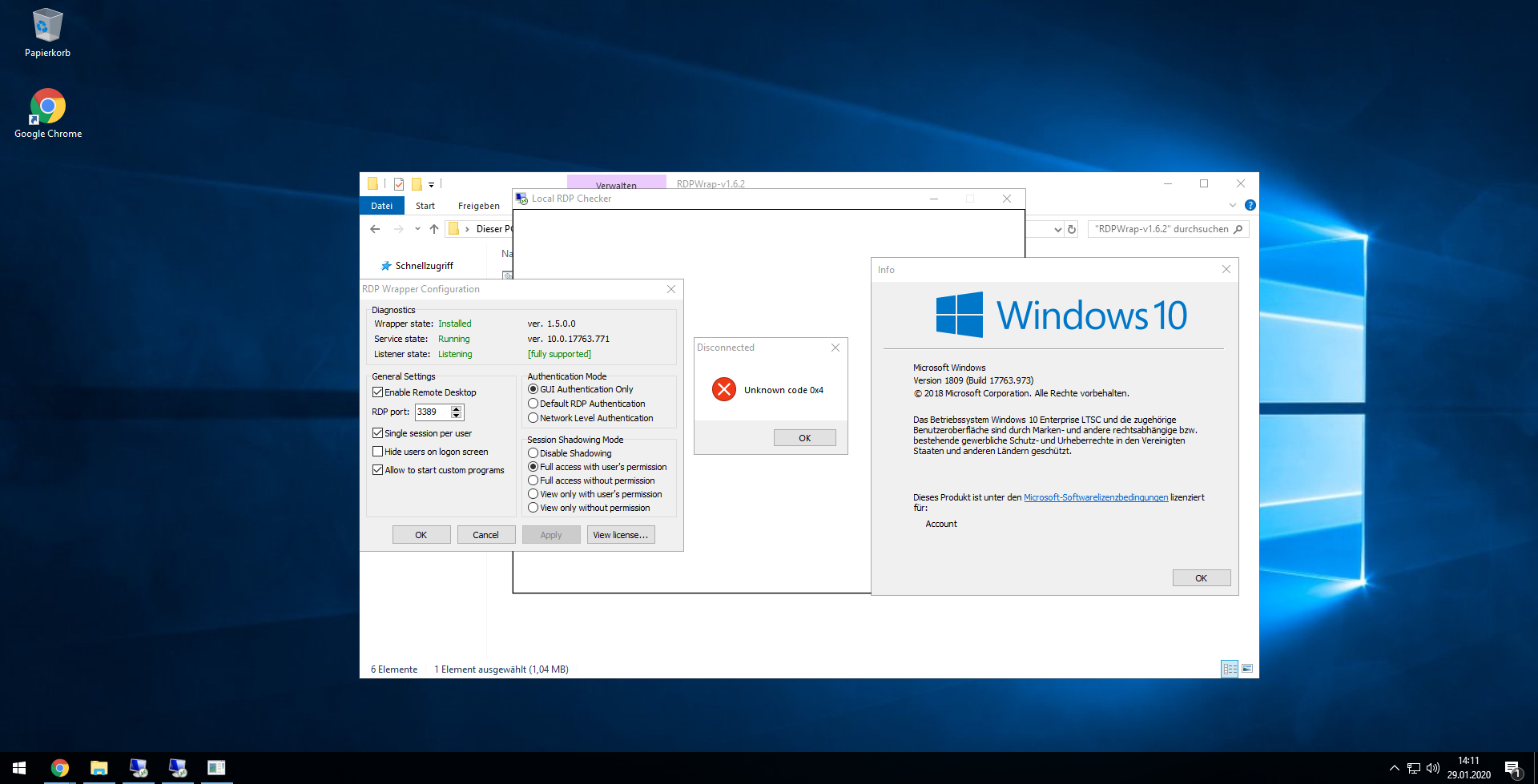Show hidden tray icons chevron
The width and height of the screenshot is (1538, 784).
(x=1395, y=768)
